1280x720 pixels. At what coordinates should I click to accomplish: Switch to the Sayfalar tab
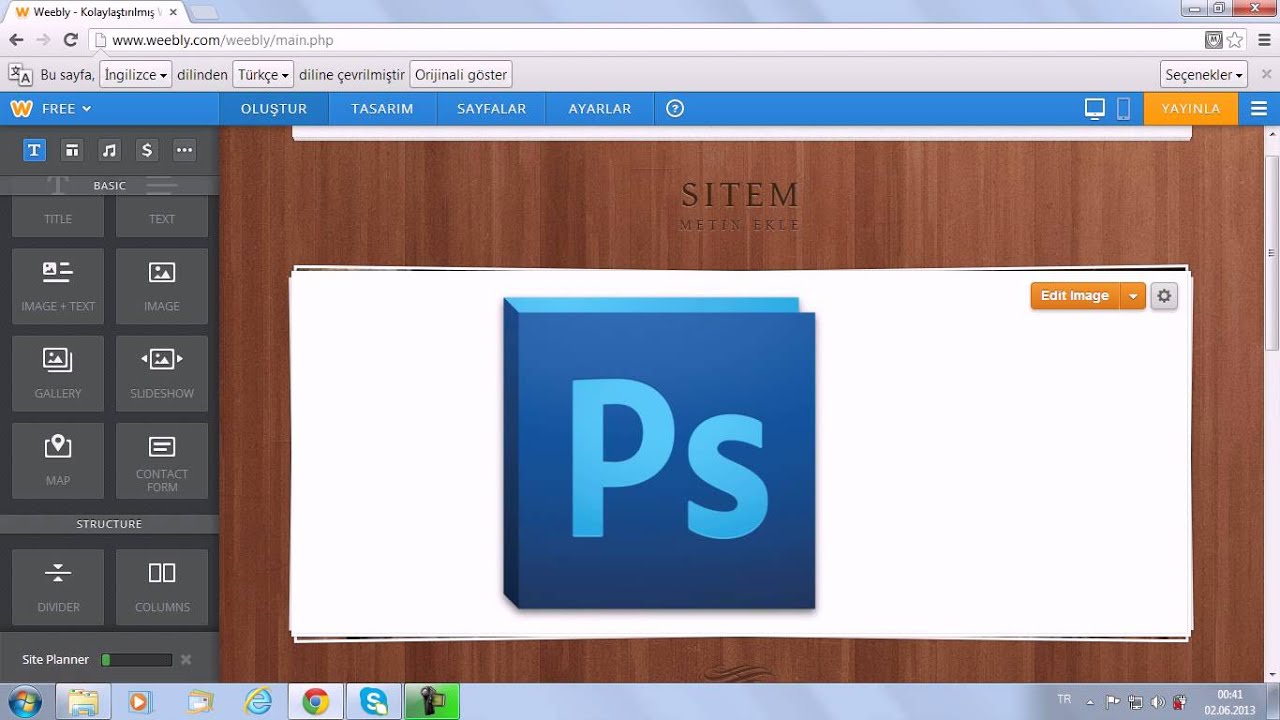point(492,109)
